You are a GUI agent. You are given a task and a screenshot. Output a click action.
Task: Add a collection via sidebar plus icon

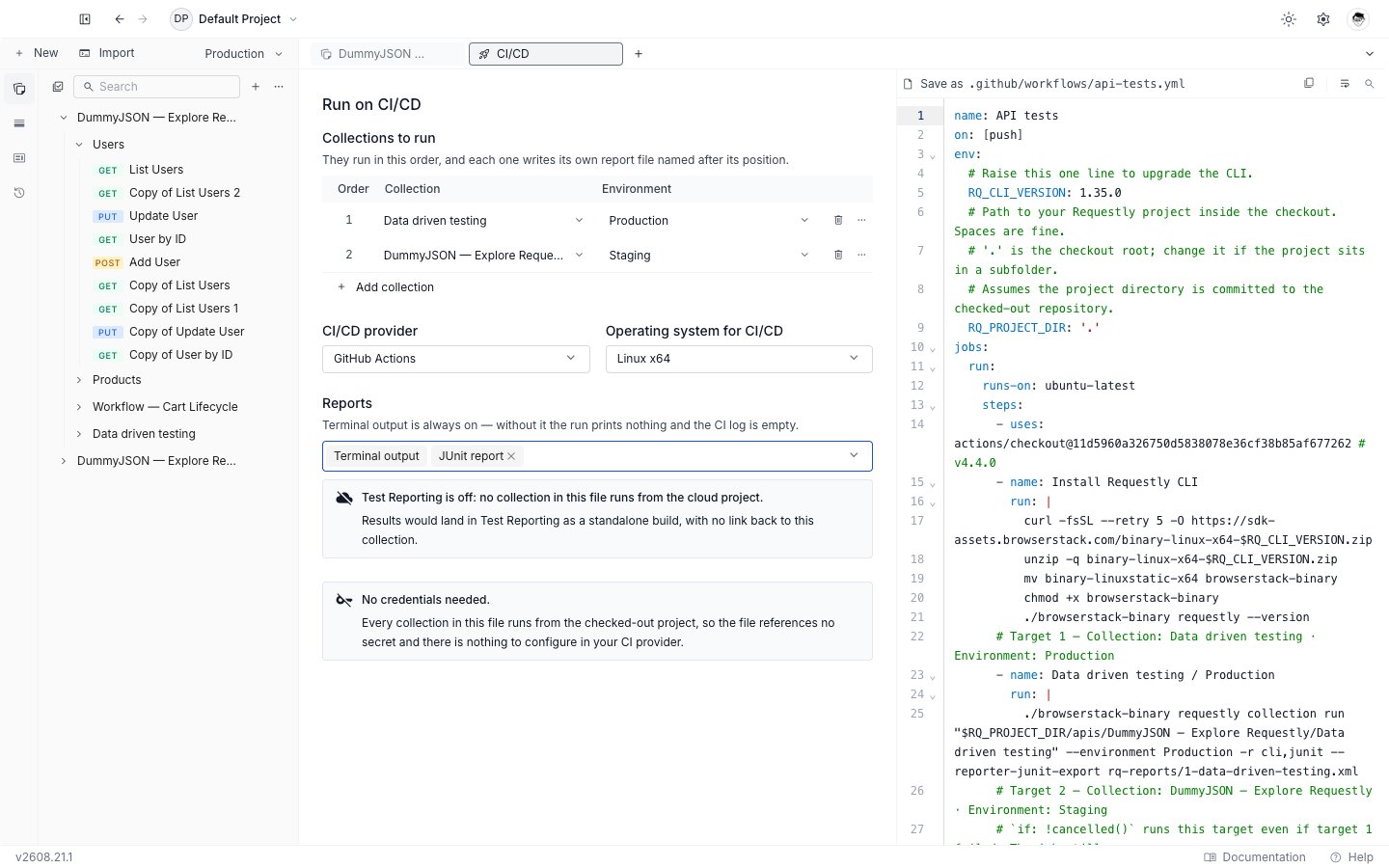[x=256, y=87]
